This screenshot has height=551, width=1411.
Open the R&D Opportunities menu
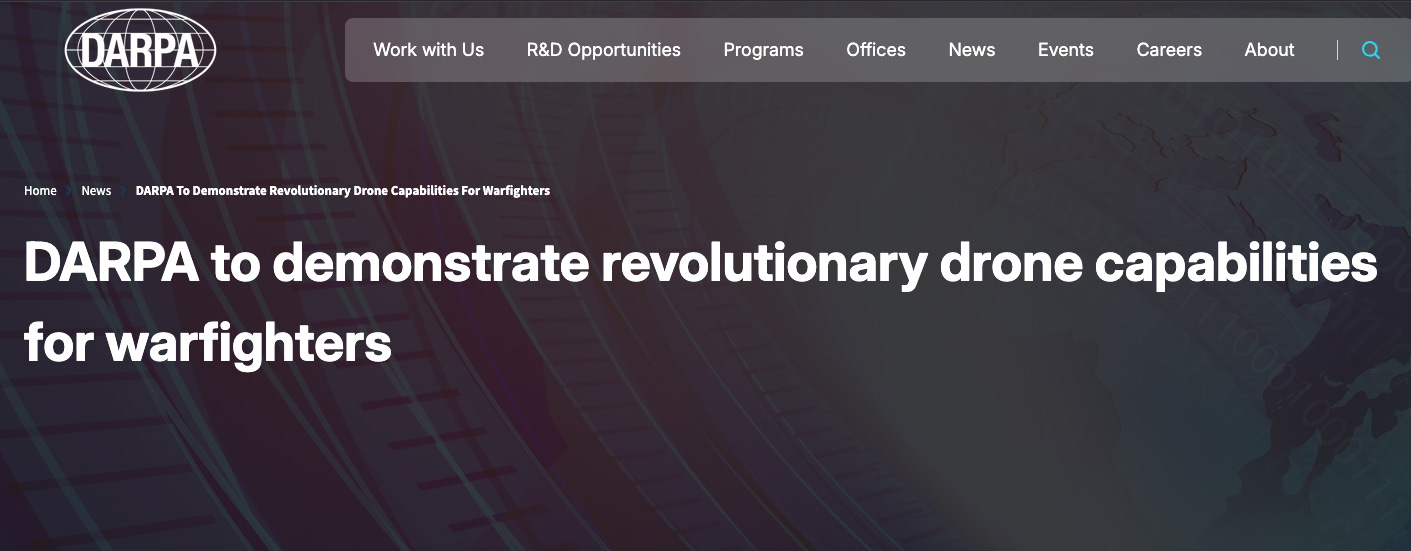tap(603, 50)
